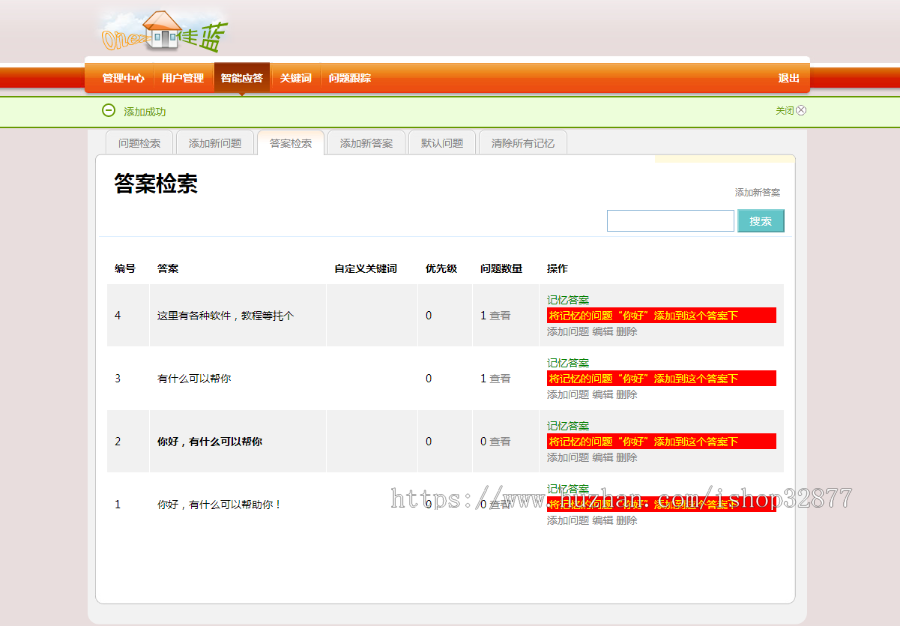Viewport: 900px width, 626px height.
Task: Click 删除 in row 1
Action: coord(627,521)
